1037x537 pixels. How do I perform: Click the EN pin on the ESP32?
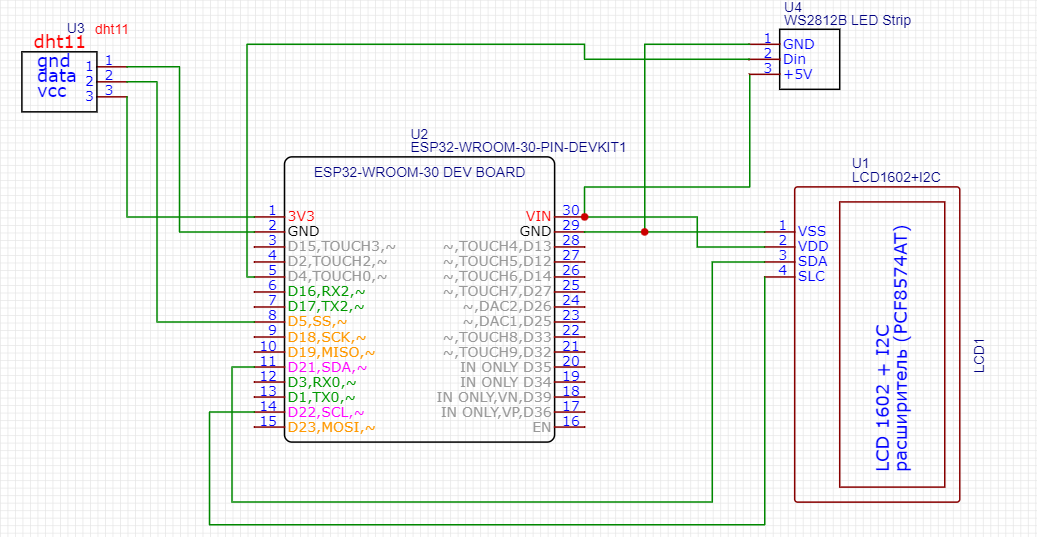coord(542,428)
